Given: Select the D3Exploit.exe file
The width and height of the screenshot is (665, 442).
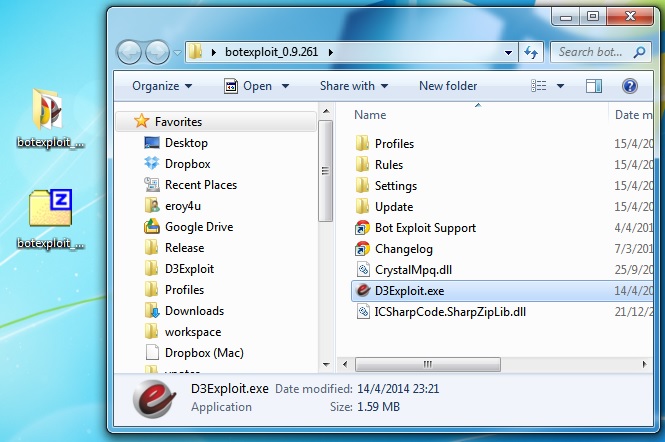Looking at the screenshot, I should (x=502, y=291).
